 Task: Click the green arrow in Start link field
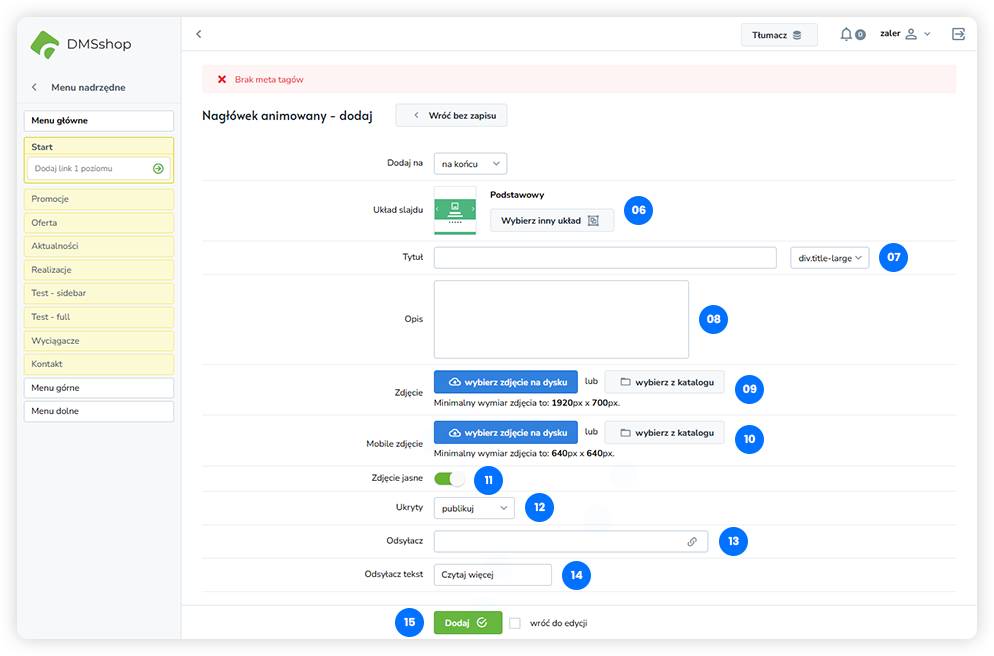click(x=158, y=169)
